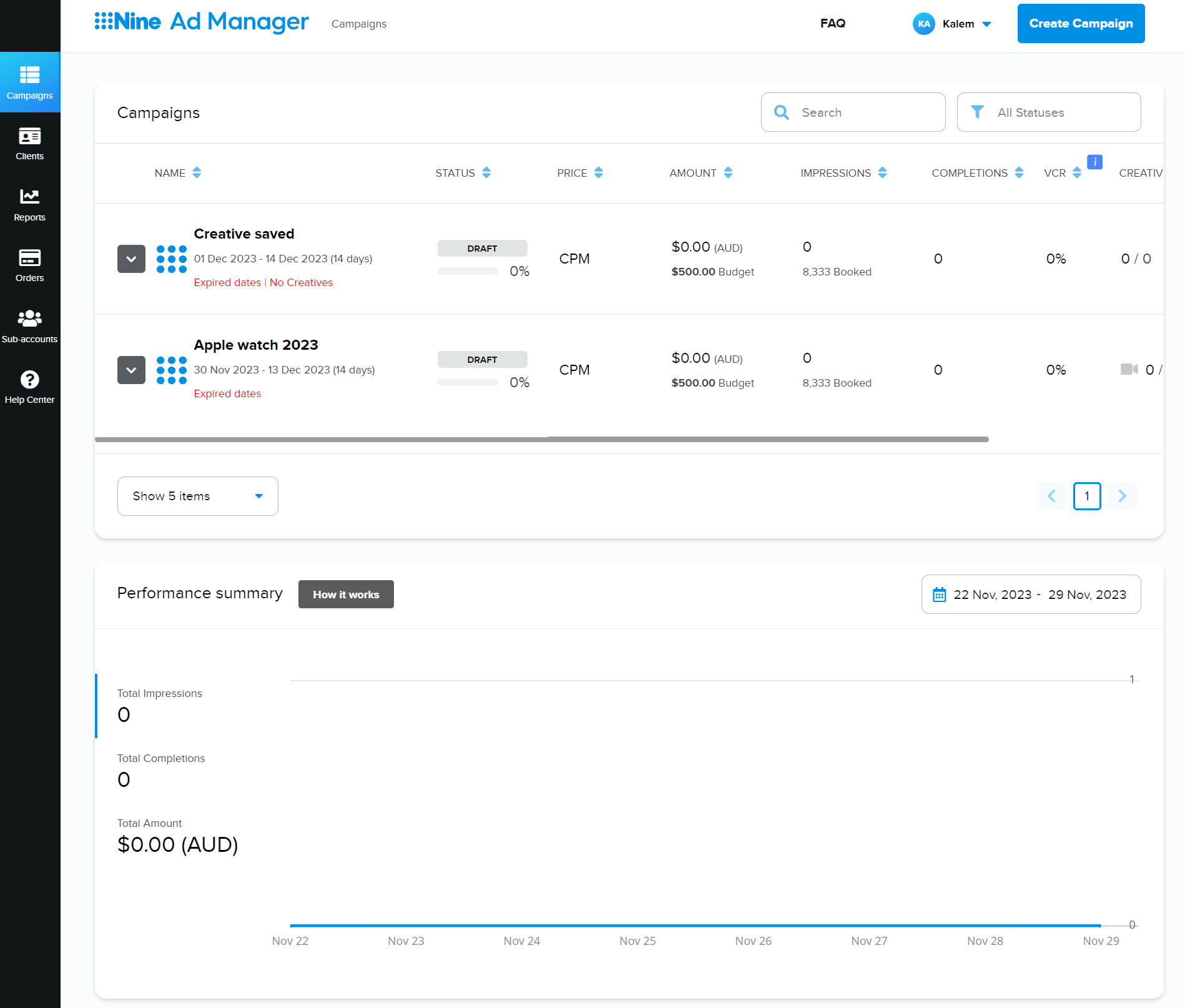Viewport: 1185px width, 1008px height.
Task: Click 'Expired dates | No Creatives' warning text
Action: click(263, 282)
